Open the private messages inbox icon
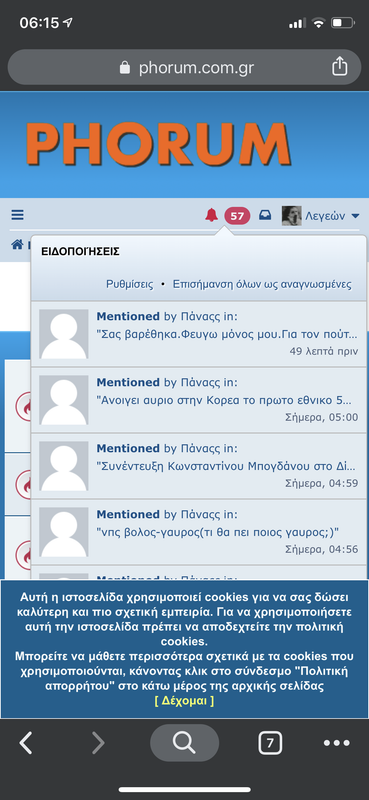 [265, 215]
